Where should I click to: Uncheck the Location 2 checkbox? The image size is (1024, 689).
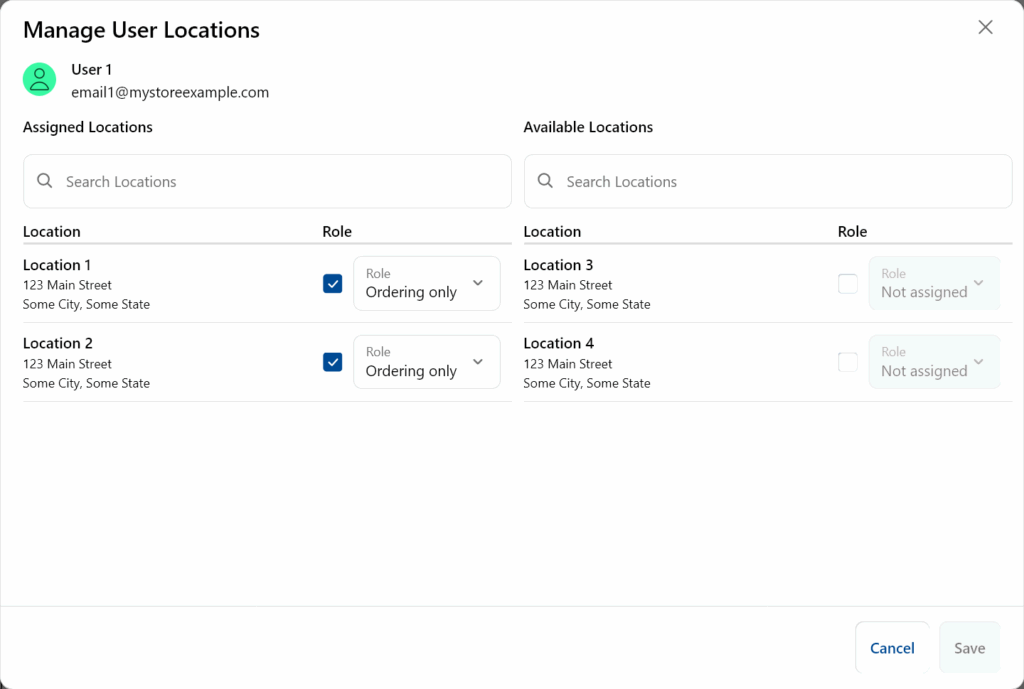pyautogui.click(x=333, y=362)
